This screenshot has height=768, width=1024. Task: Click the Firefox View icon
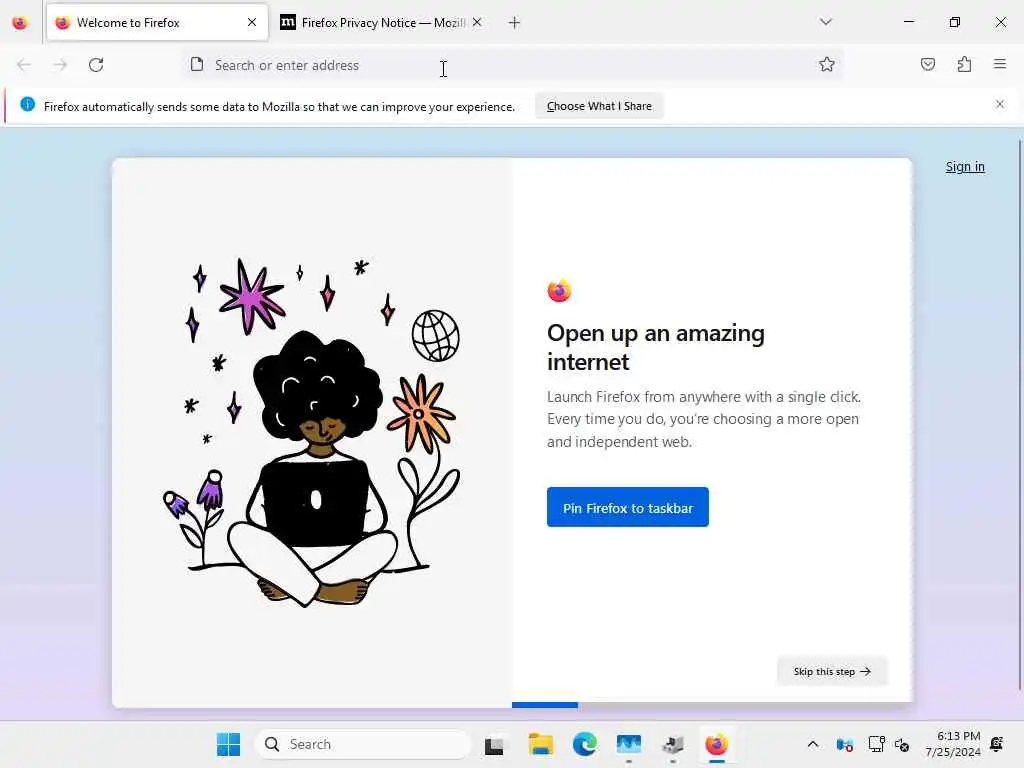tap(20, 23)
